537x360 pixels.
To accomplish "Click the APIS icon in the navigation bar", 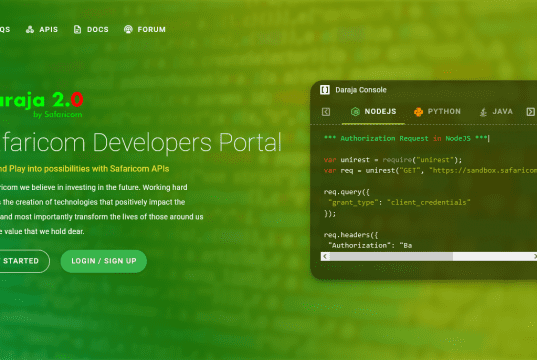I will (30, 29).
